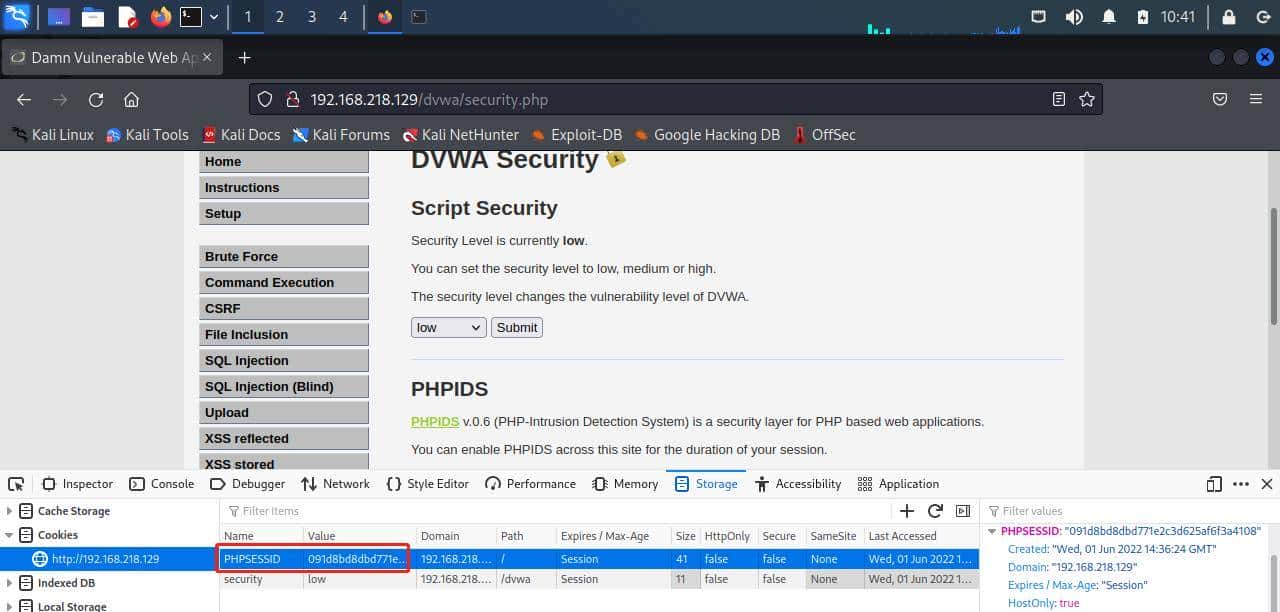The width and height of the screenshot is (1280, 612).
Task: Open the text editor launcher in panel
Action: click(127, 17)
